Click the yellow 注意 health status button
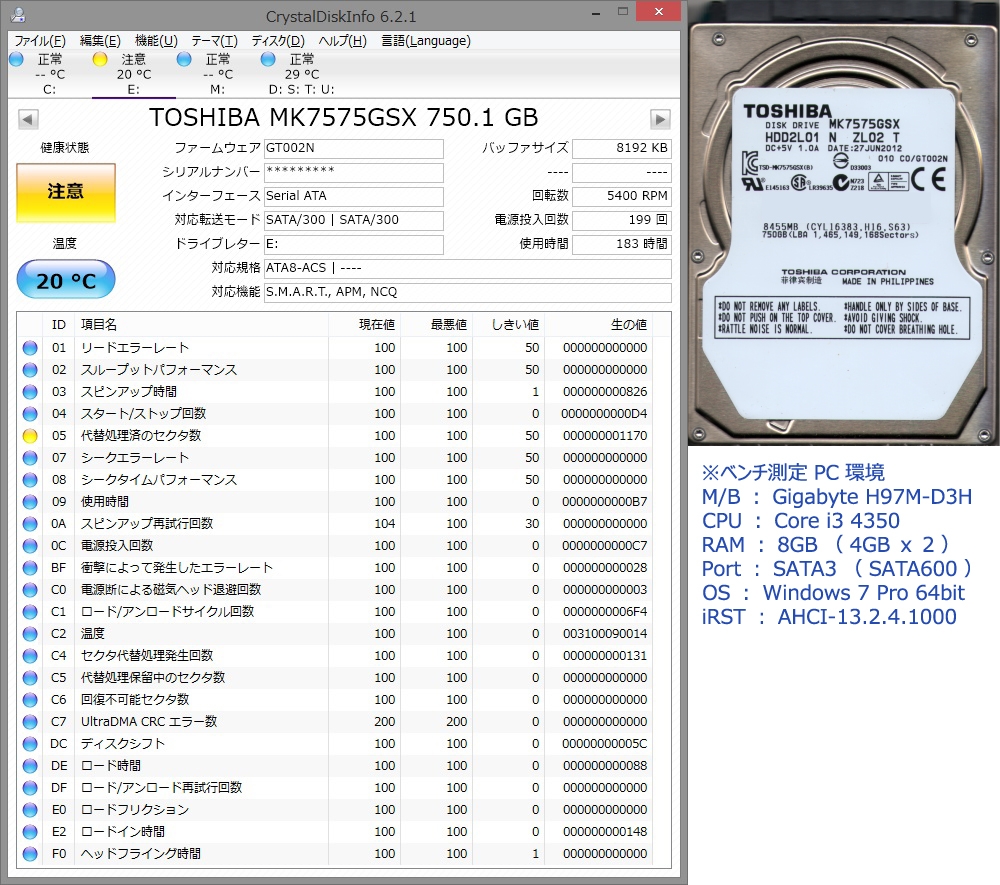This screenshot has height=885, width=1000. point(66,191)
